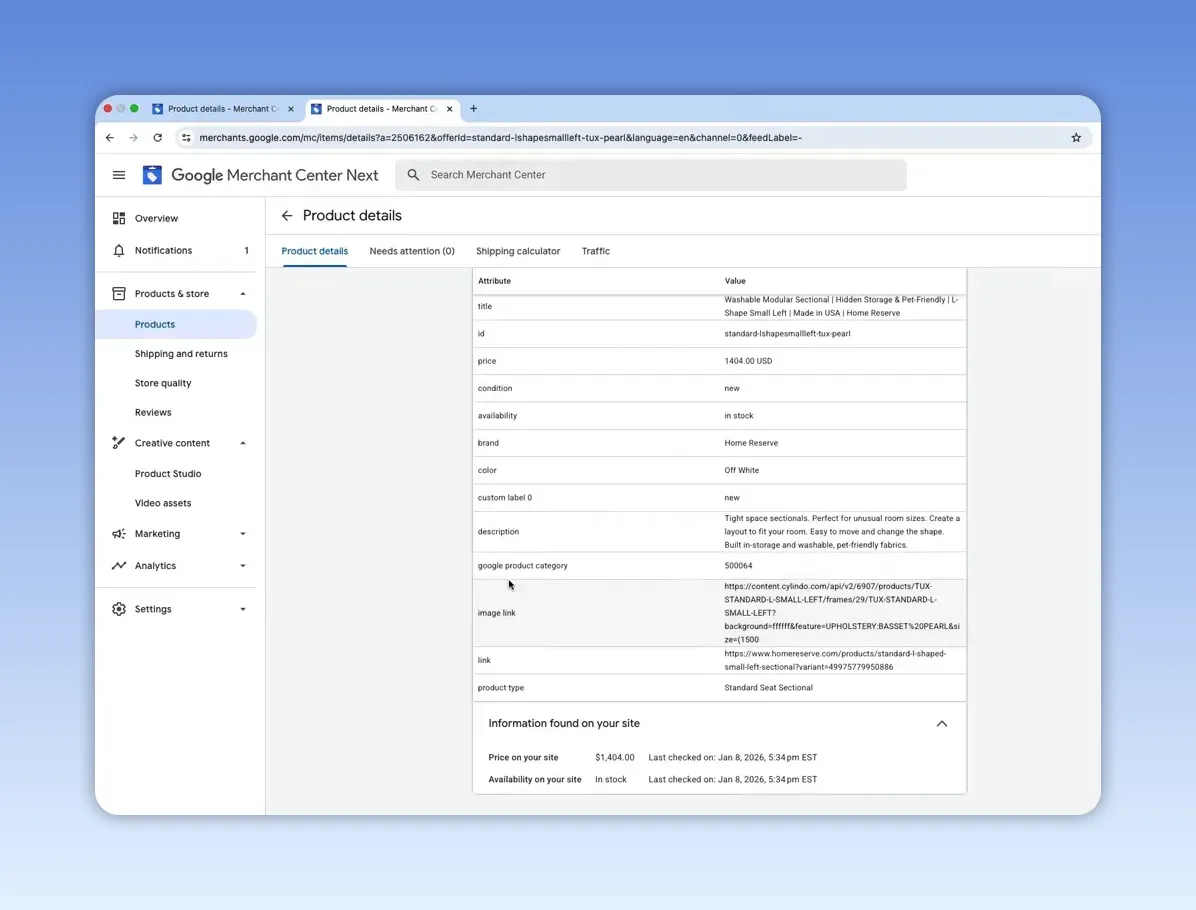Collapse the Products & store section
This screenshot has height=910, width=1196.
pos(243,294)
